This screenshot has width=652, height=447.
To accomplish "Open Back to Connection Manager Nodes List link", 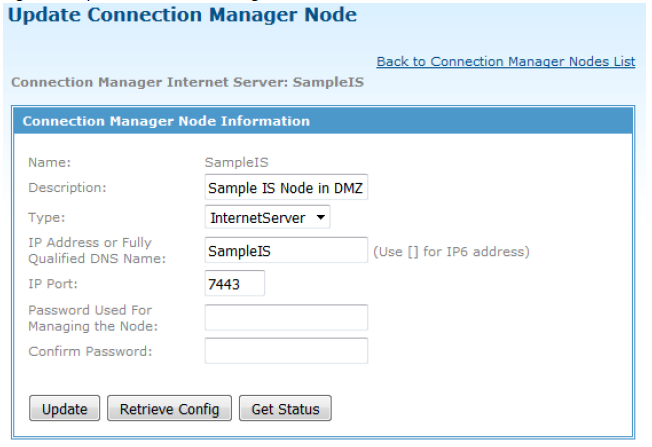I will [x=506, y=62].
